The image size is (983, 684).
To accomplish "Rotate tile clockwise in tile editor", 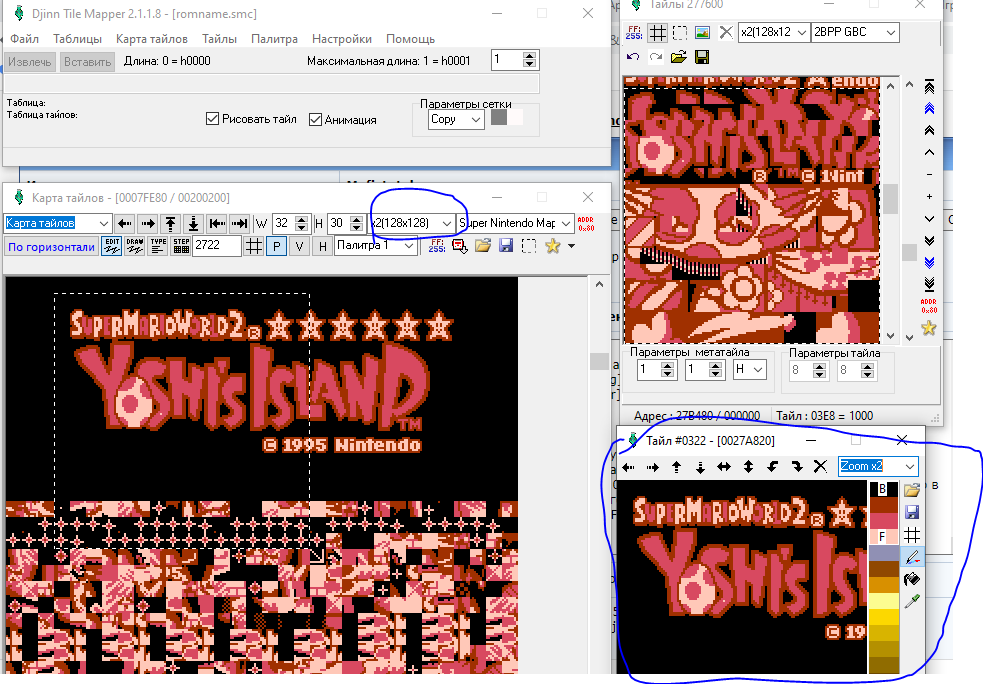I will coord(796,466).
